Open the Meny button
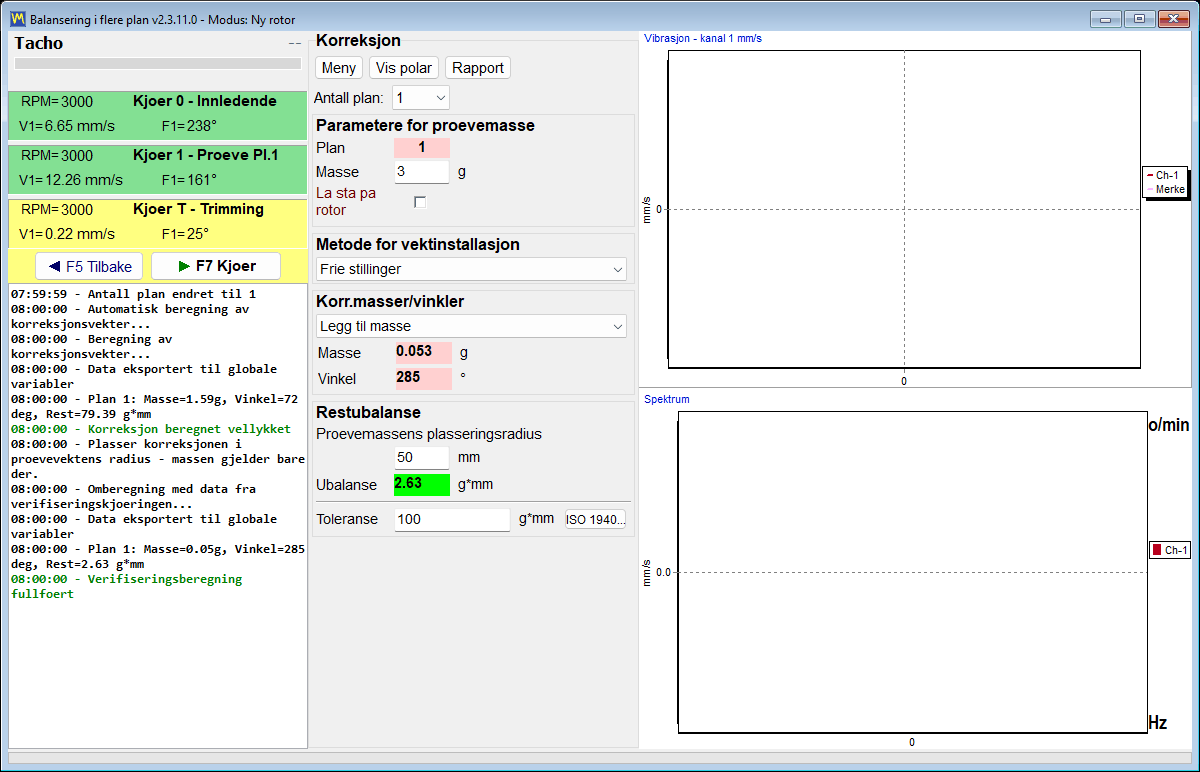 click(339, 68)
